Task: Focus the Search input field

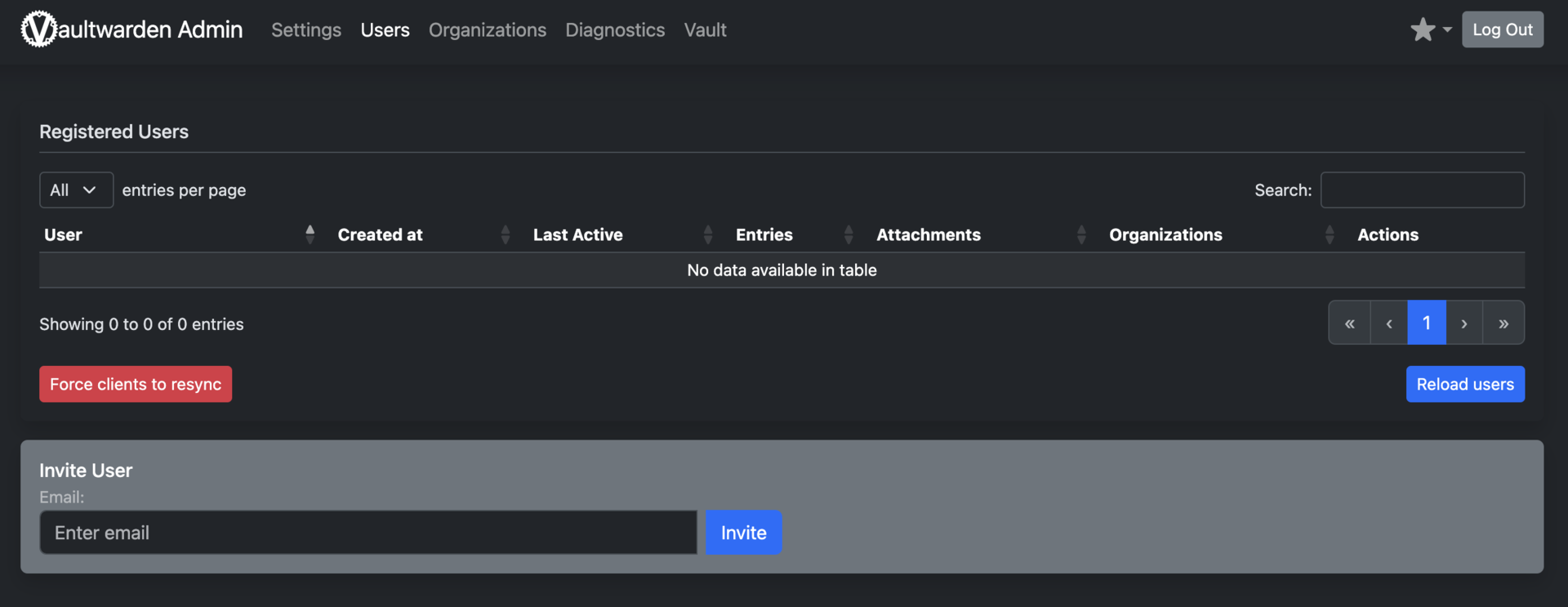Action: coord(1423,190)
